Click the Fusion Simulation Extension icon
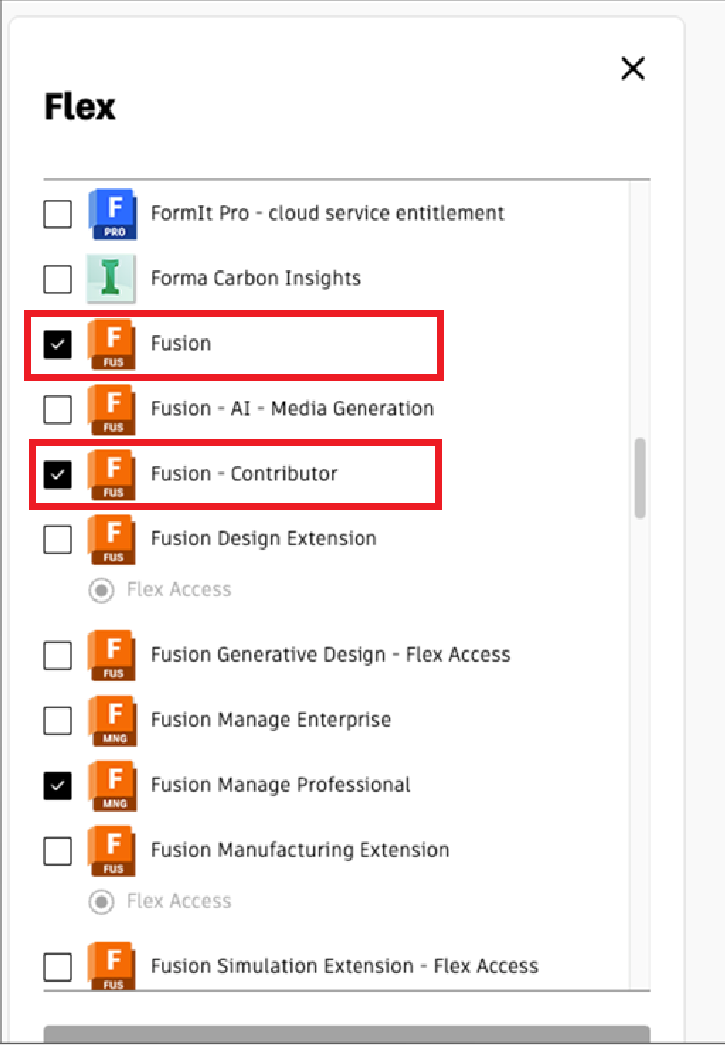725x1045 pixels. (x=112, y=966)
